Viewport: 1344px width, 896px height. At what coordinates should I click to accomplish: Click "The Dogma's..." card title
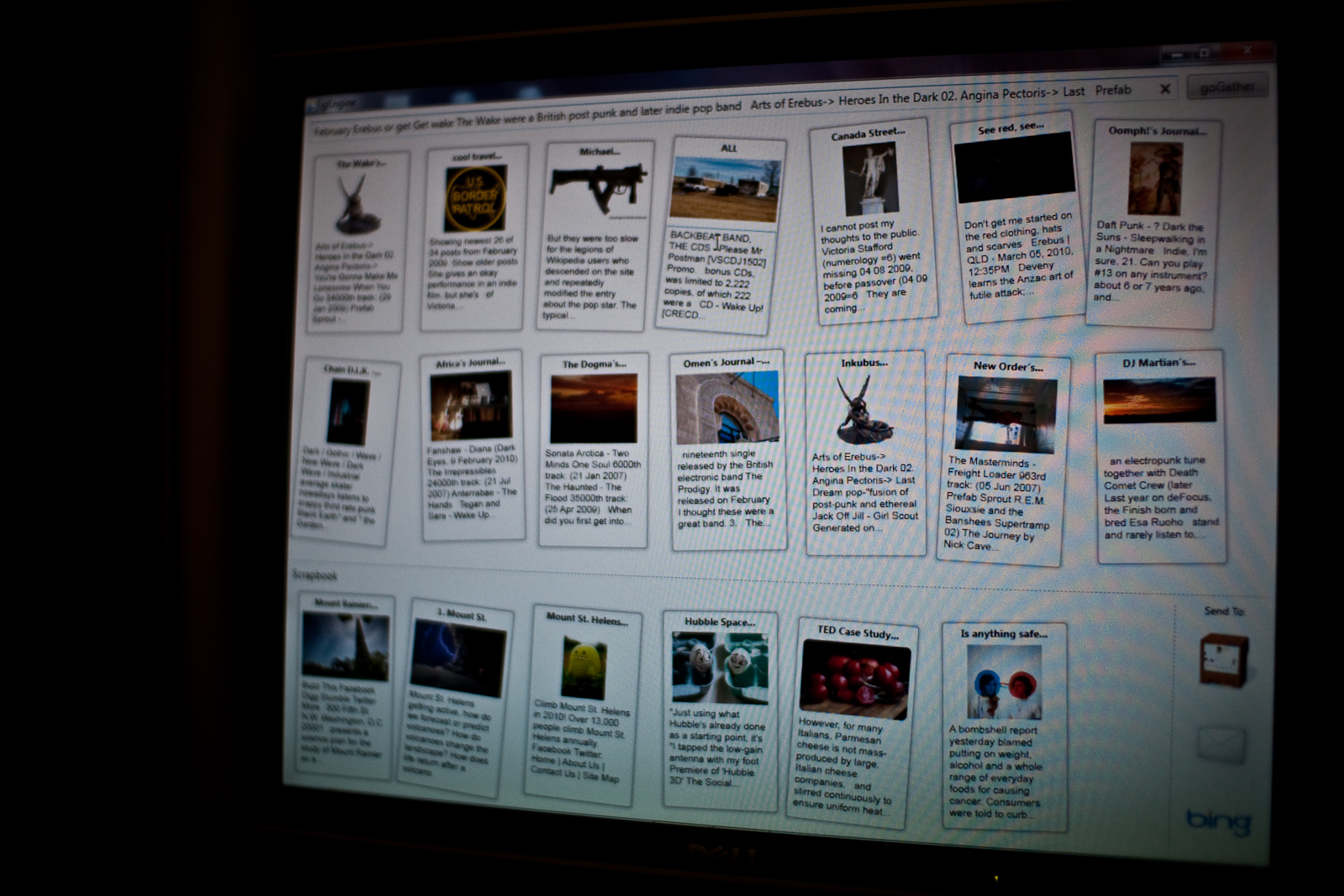tap(594, 364)
